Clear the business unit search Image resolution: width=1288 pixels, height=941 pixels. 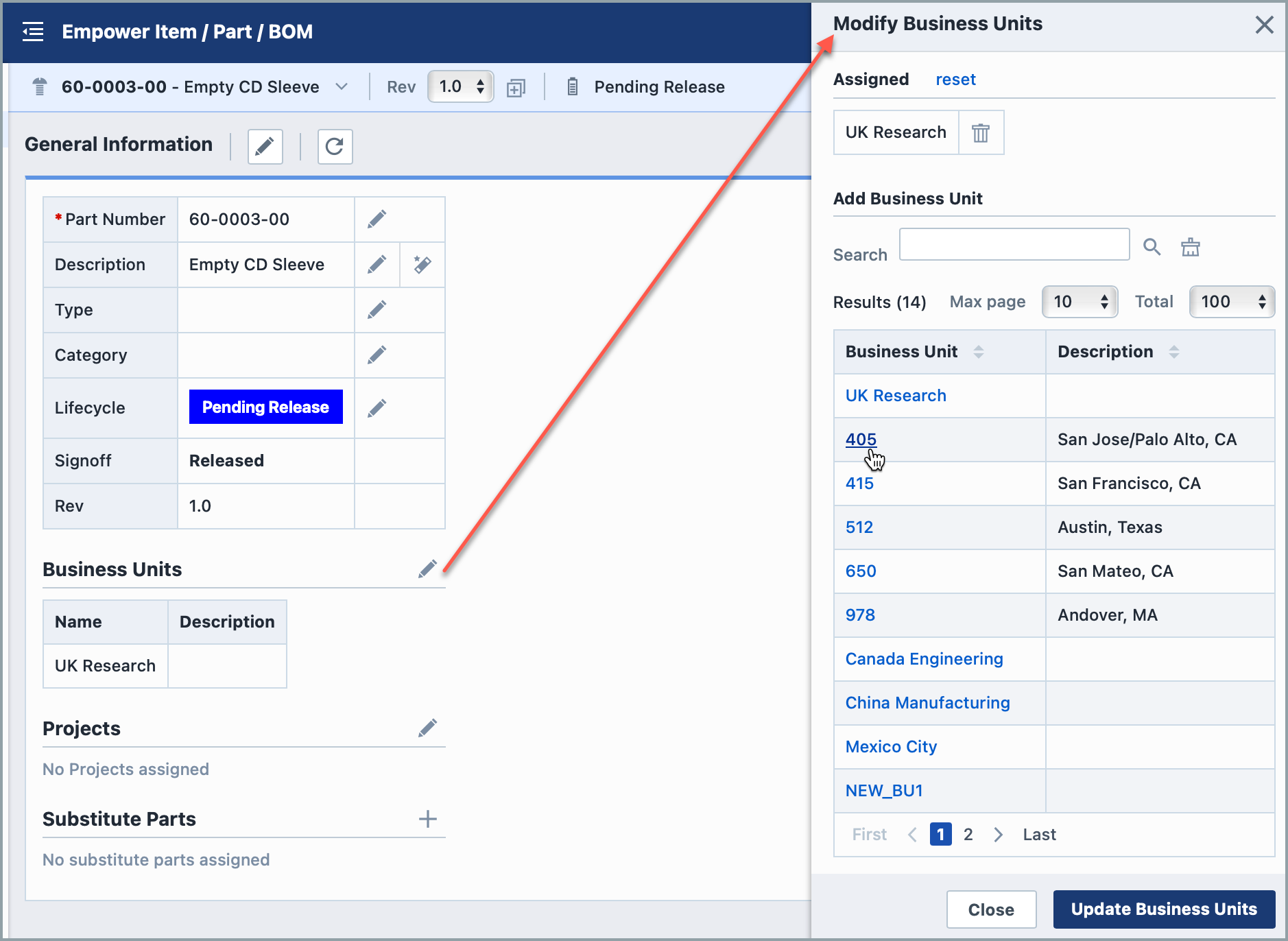coord(1190,247)
